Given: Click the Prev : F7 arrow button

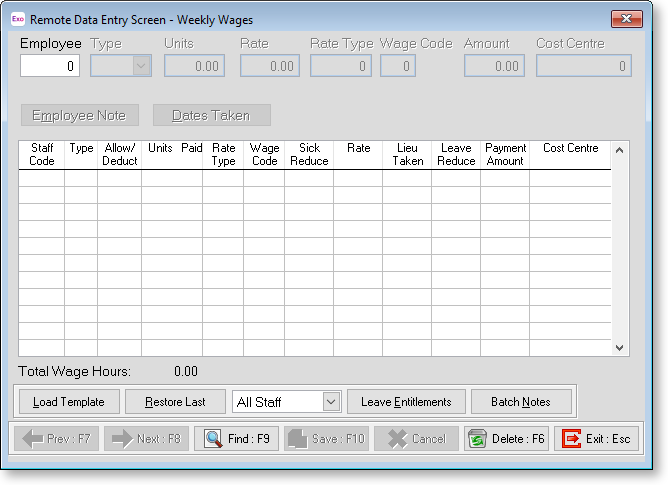Looking at the screenshot, I should tap(56, 439).
